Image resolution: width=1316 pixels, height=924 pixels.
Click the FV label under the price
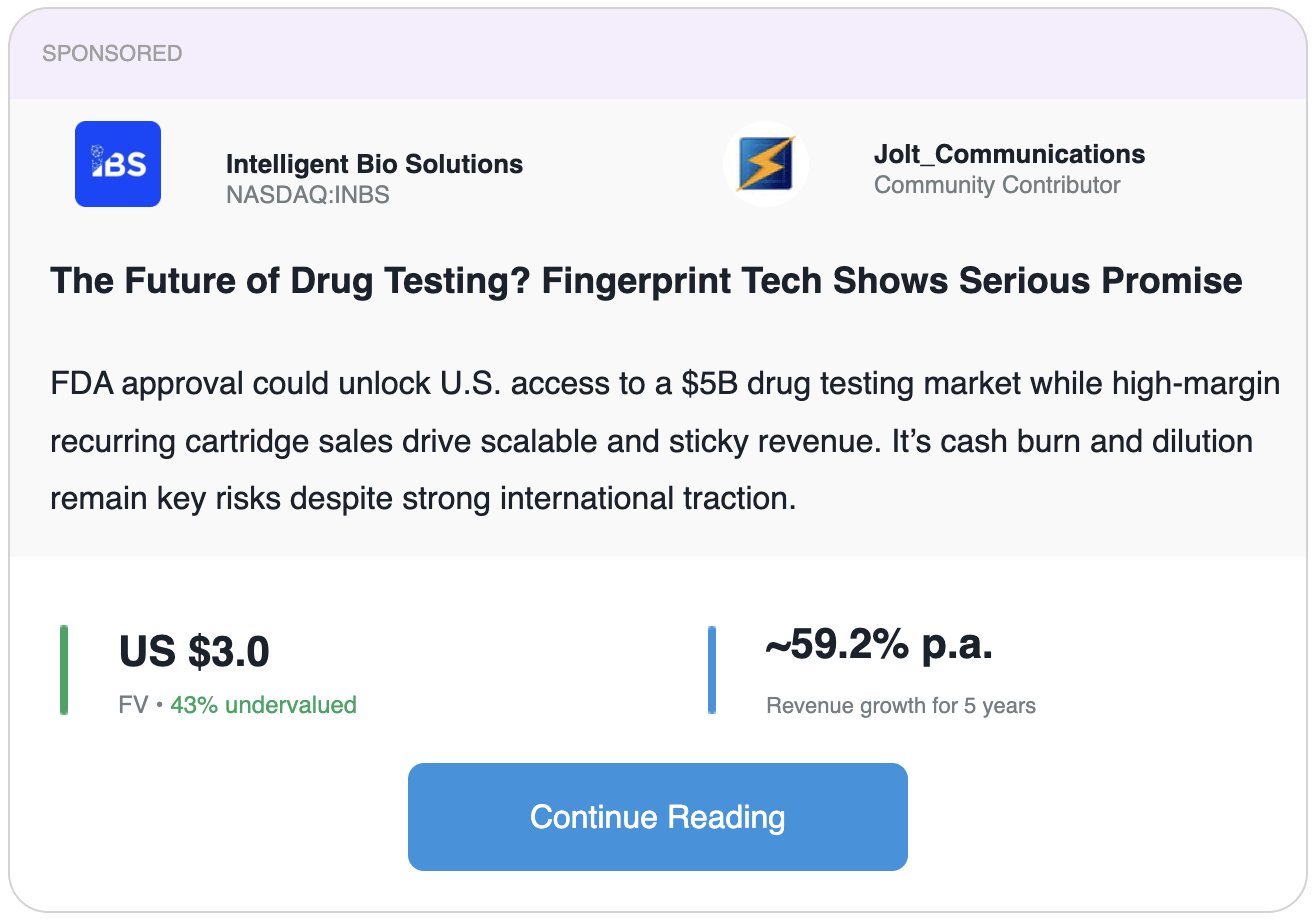click(x=133, y=705)
